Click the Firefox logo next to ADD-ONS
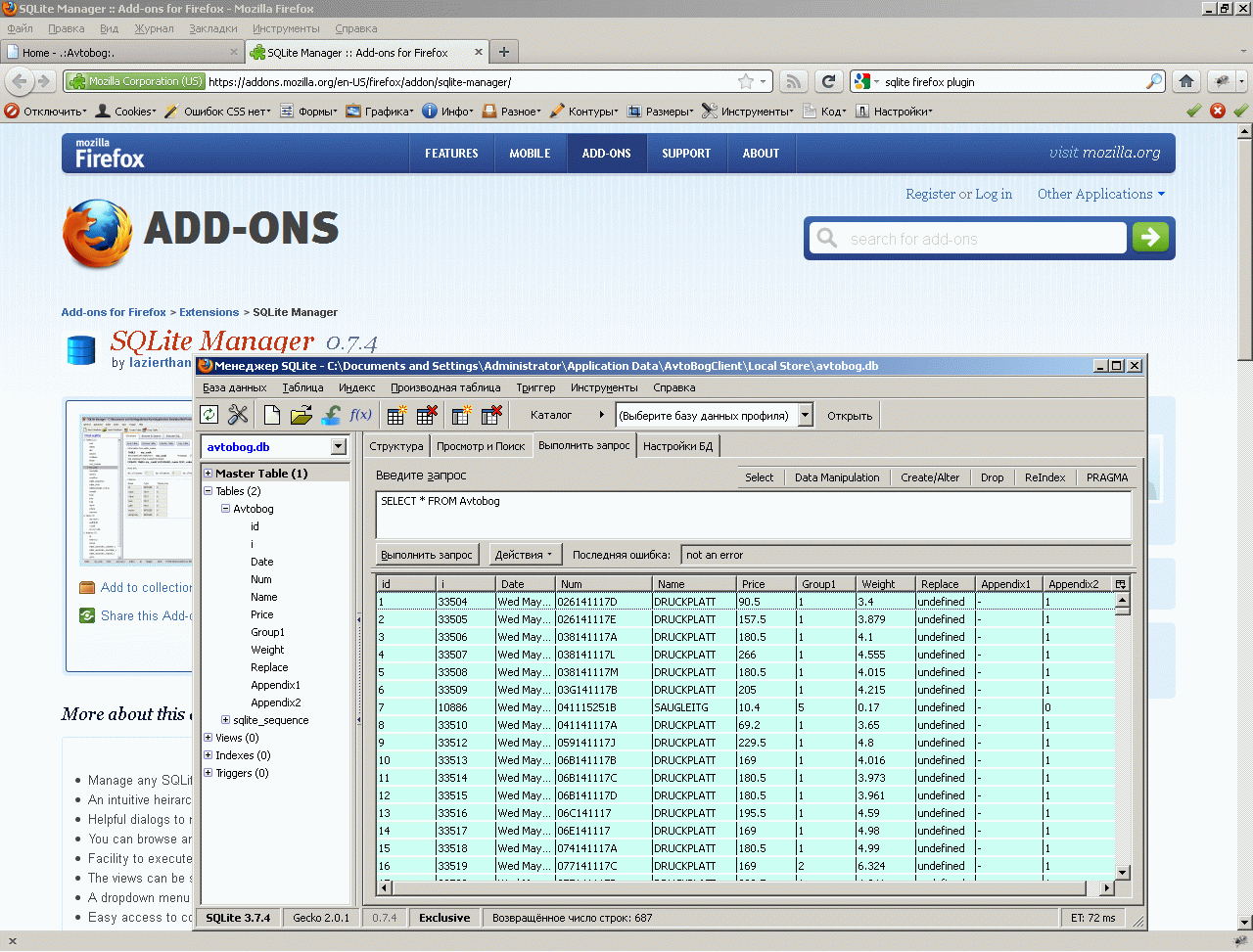 tap(97, 234)
